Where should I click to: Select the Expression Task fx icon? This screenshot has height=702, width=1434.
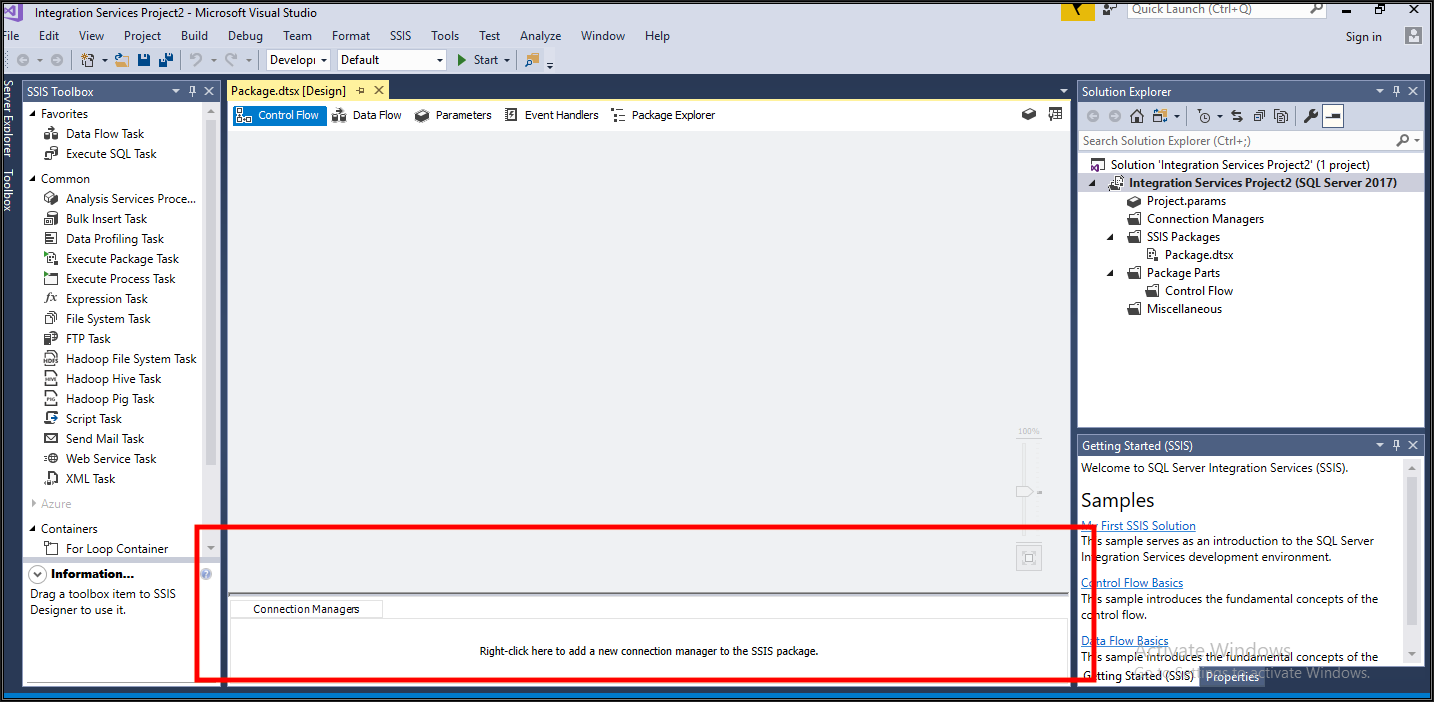pyautogui.click(x=51, y=299)
